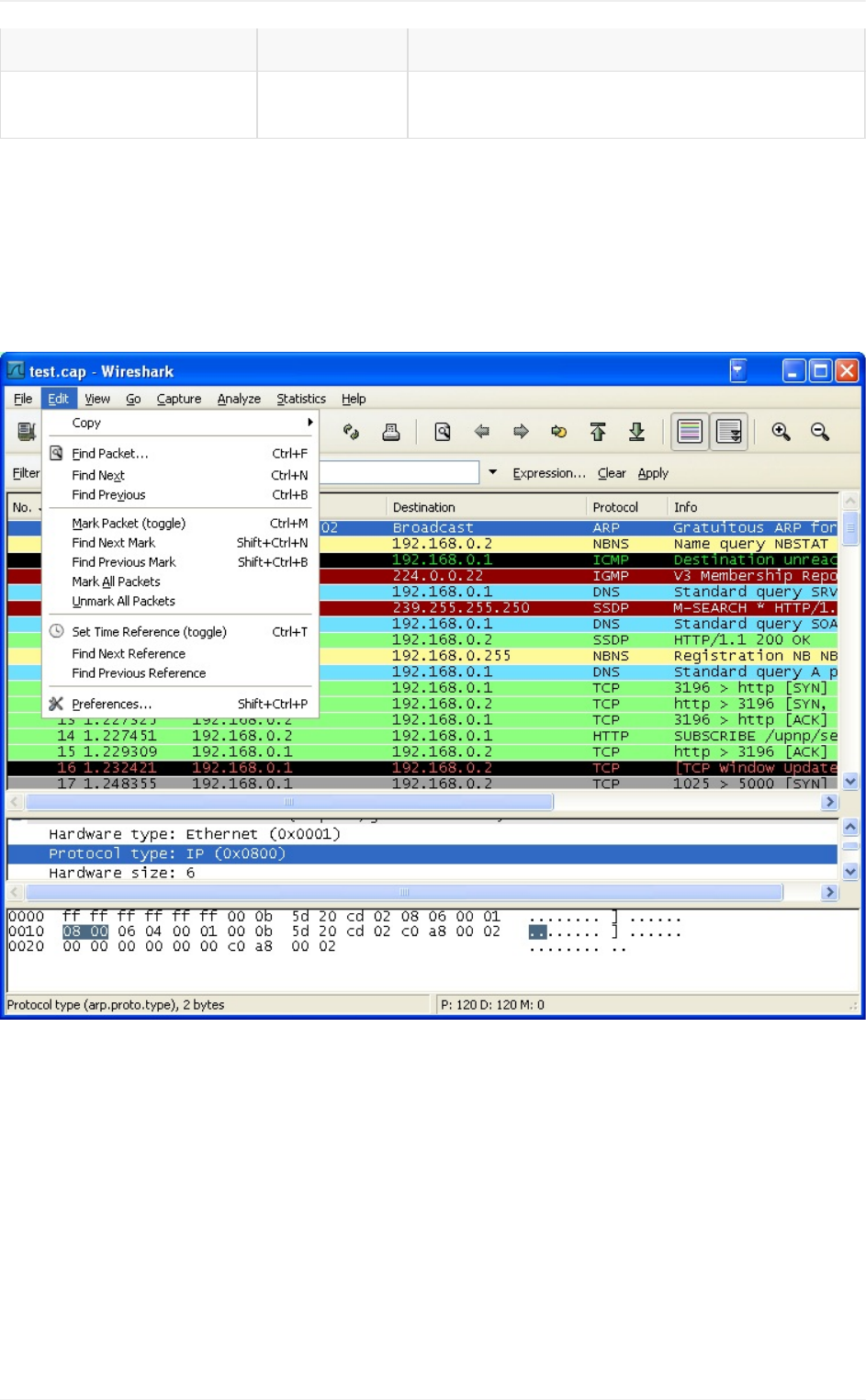Select Find Previous Reference entry

tap(181, 672)
